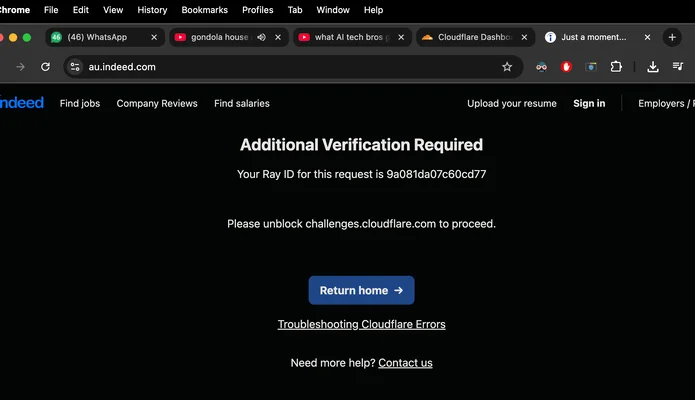Open the File menu
The height and width of the screenshot is (400, 695).
[x=51, y=10]
